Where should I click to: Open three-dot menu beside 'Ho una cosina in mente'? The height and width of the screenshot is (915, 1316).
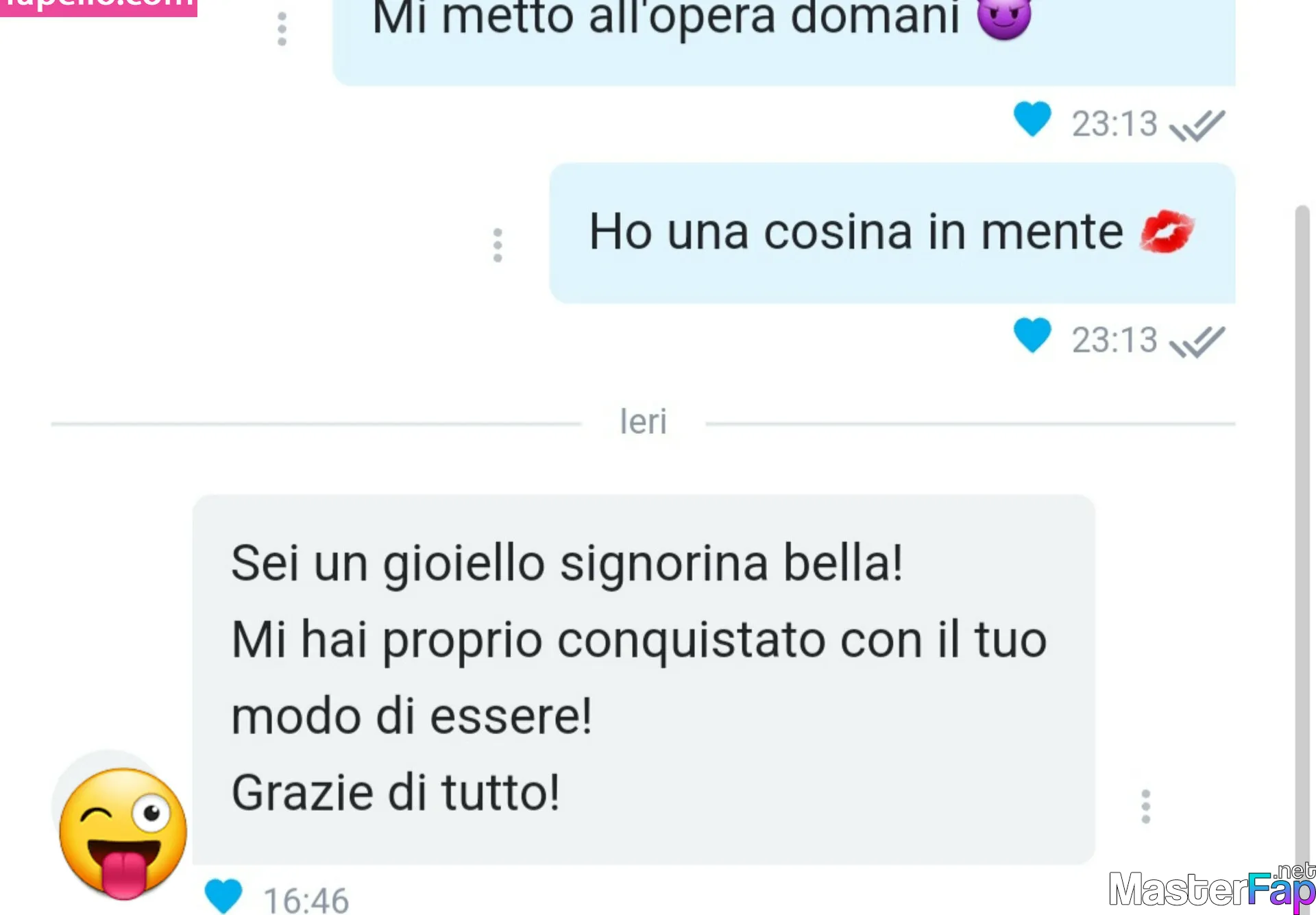click(498, 245)
